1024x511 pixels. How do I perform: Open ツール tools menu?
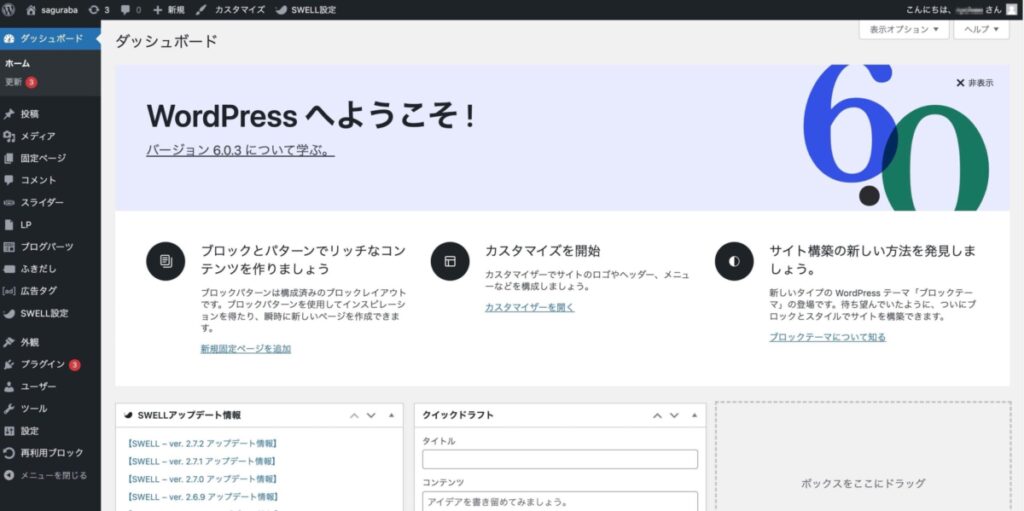point(50,408)
